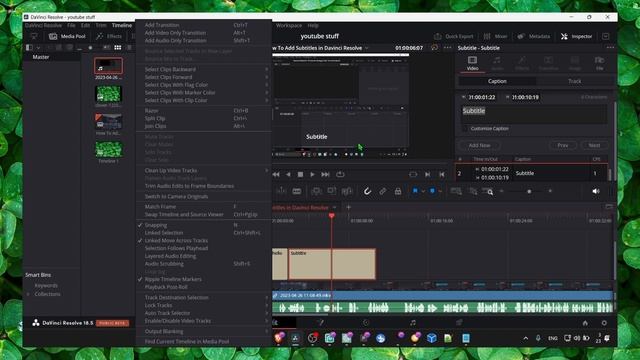Screen dimensions: 640x360
Task: Open the Media Pool panel button
Action: pyautogui.click(x=67, y=36)
